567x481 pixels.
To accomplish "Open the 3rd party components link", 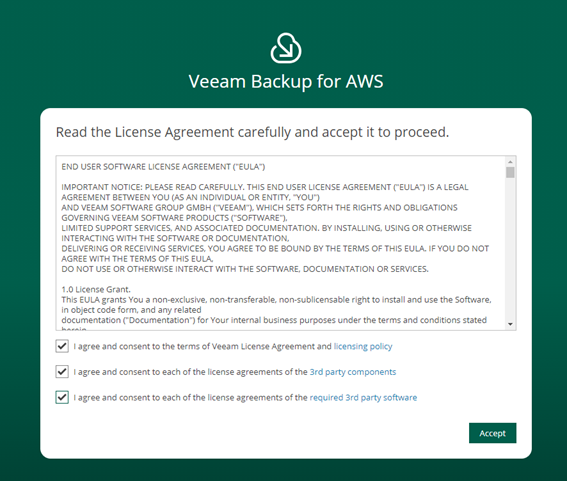I will click(x=353, y=372).
